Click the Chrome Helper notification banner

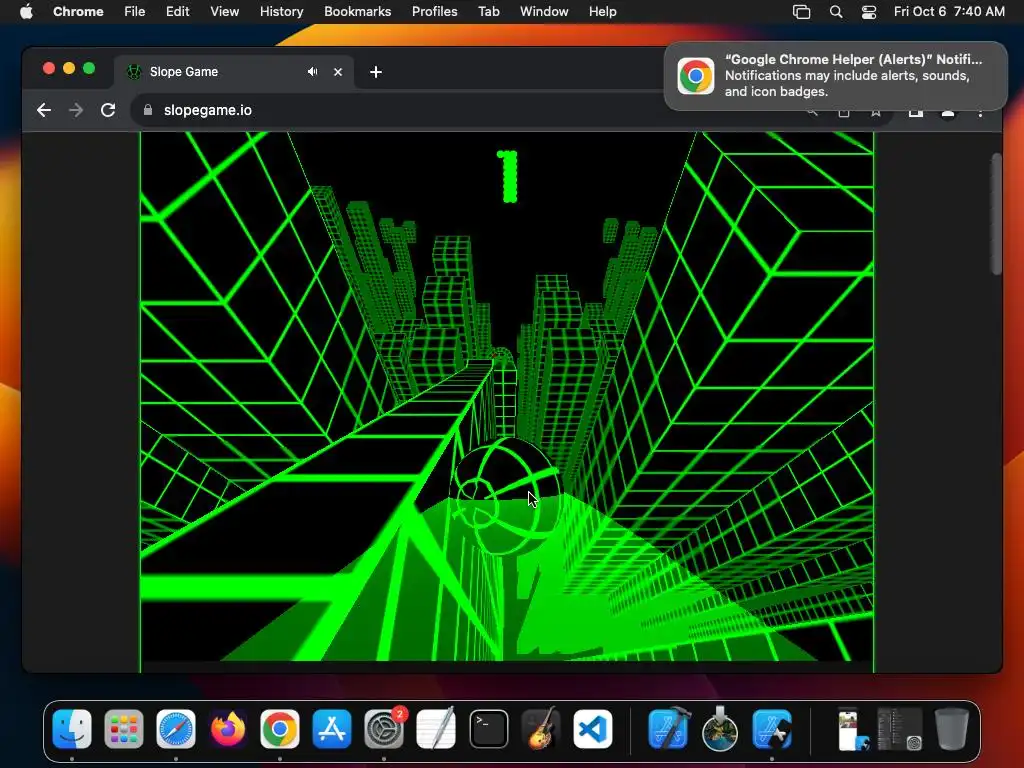835,76
